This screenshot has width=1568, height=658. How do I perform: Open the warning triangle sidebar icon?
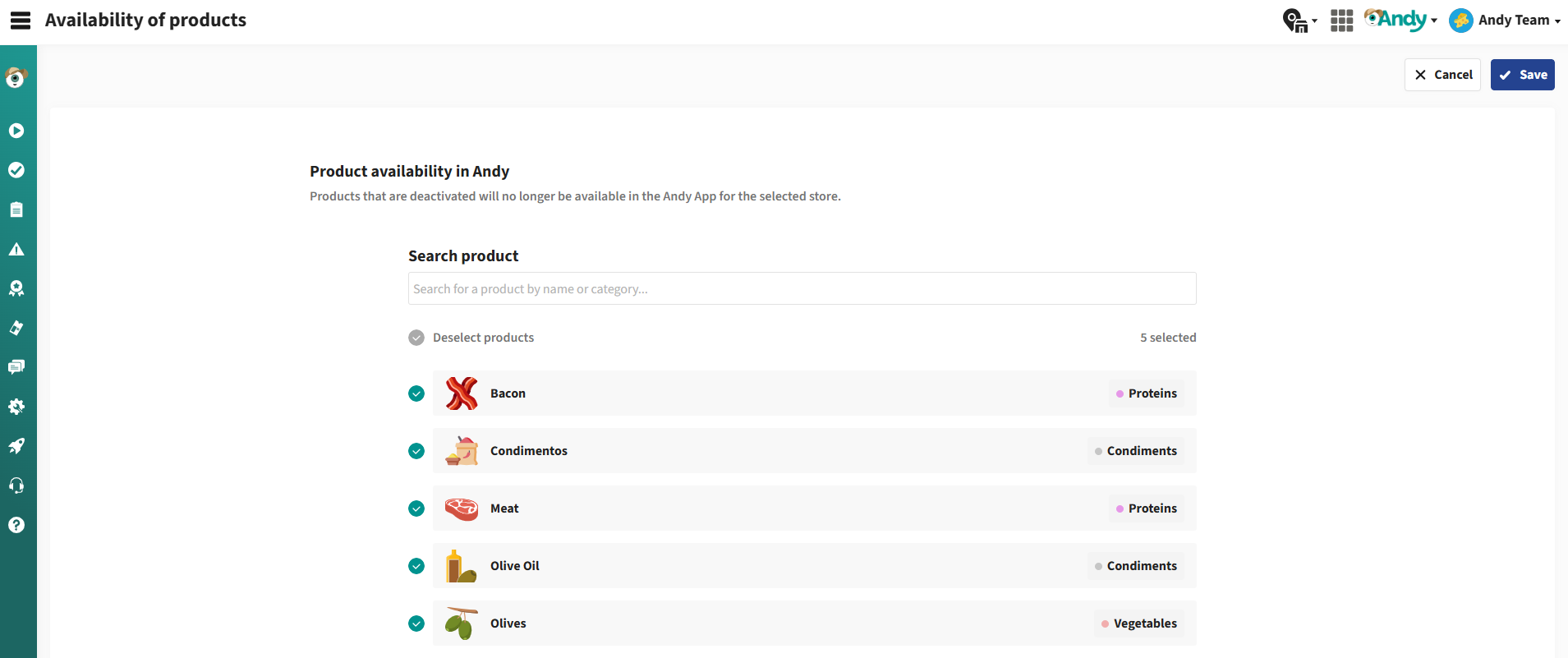[16, 250]
